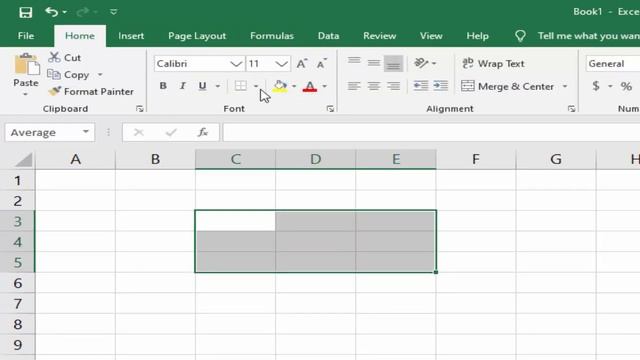Click the Redo arrow in Quick Access Toolbar
The image size is (640, 360).
pos(83,12)
